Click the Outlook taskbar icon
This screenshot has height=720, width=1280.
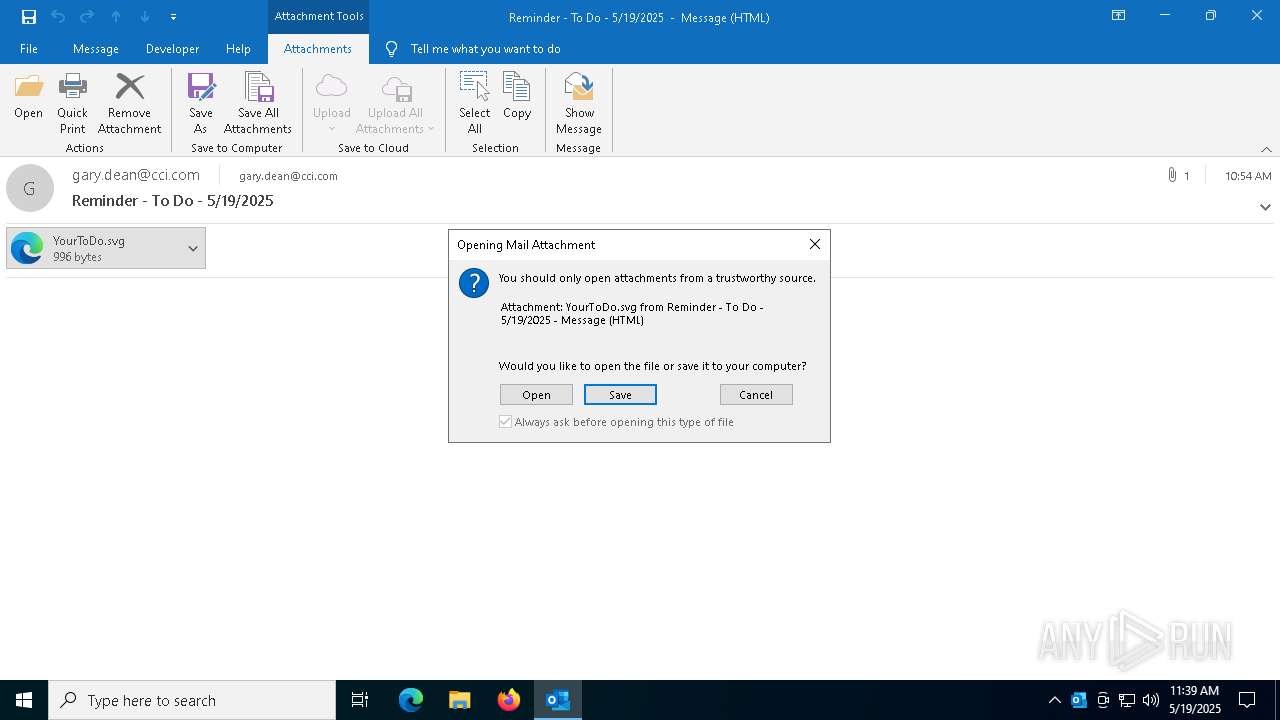pyautogui.click(x=558, y=700)
